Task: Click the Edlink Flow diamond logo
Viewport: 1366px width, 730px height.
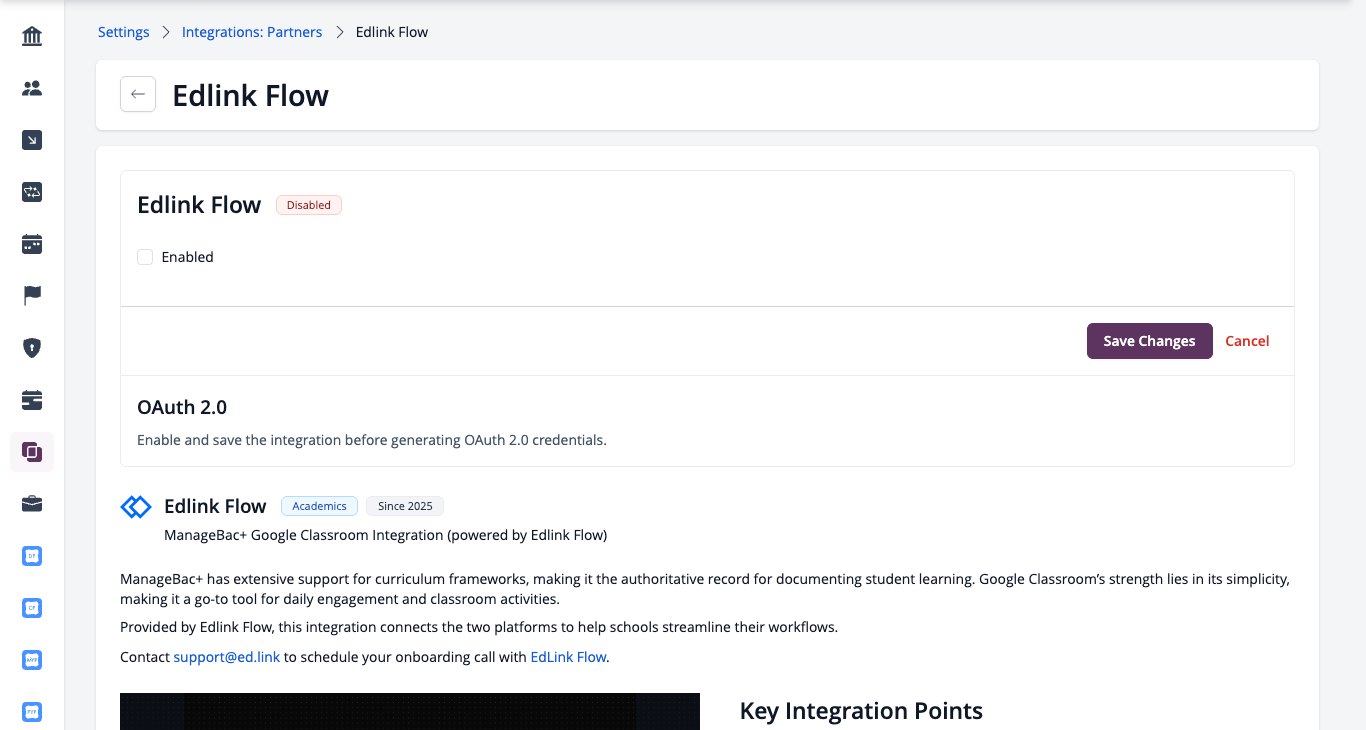Action: tap(136, 507)
